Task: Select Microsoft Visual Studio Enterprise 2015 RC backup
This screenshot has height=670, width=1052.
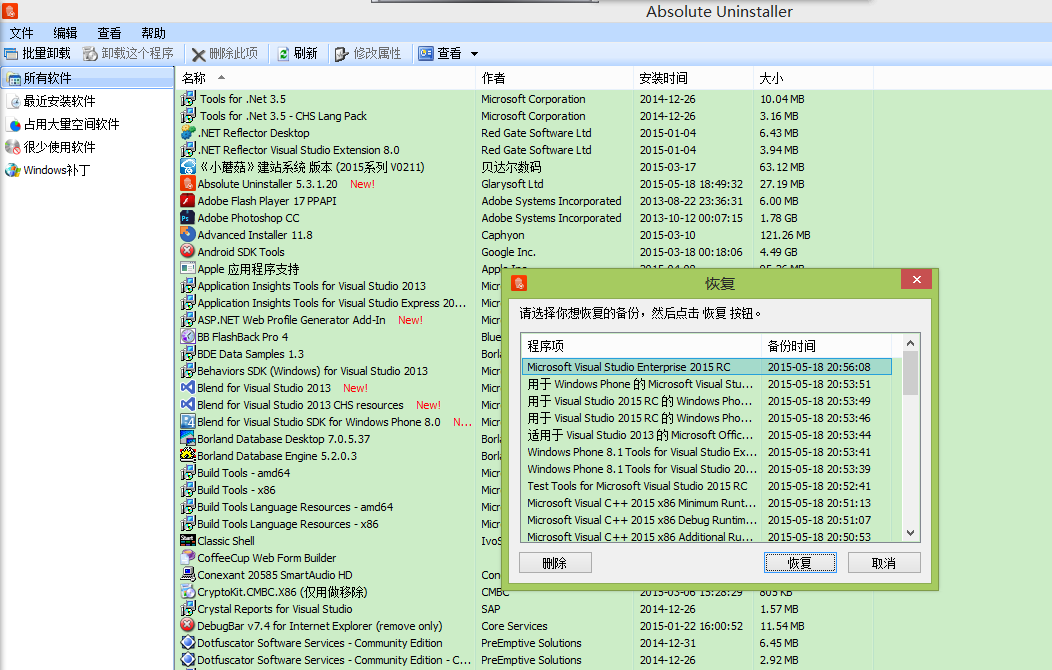Action: click(x=707, y=367)
